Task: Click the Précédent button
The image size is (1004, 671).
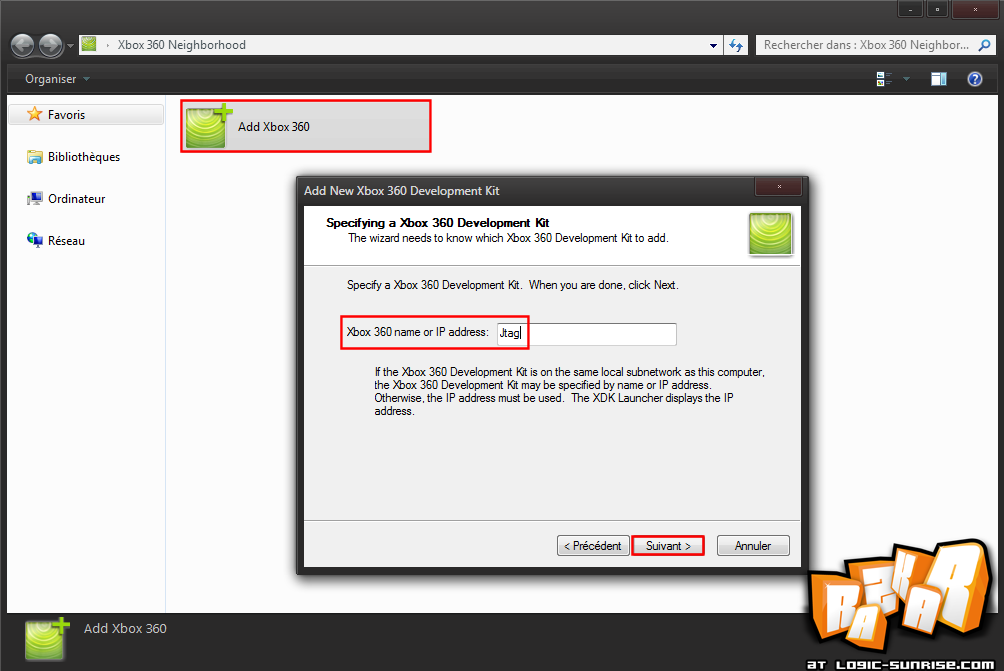Action: tap(593, 546)
